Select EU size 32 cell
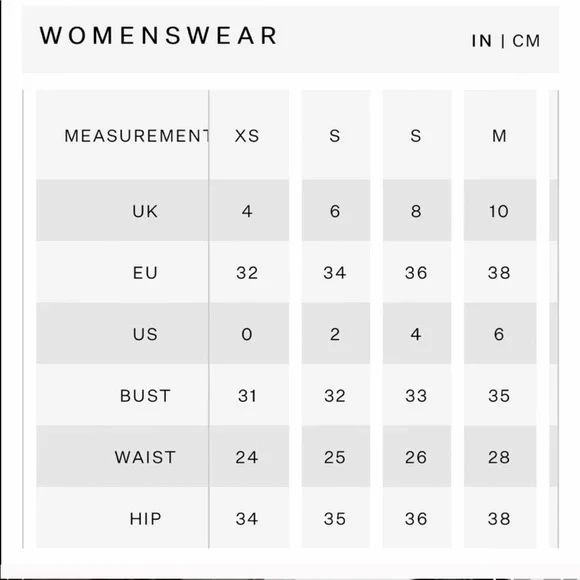 tap(247, 273)
